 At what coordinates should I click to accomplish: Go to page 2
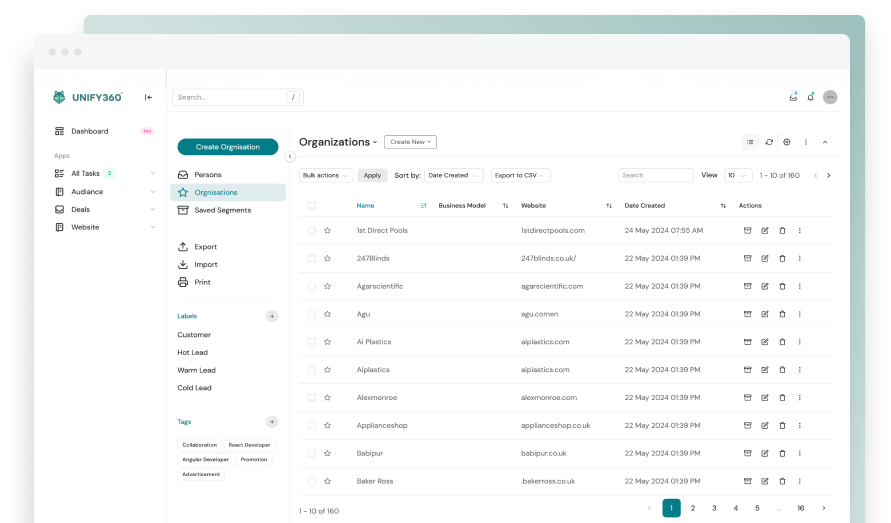(x=693, y=508)
